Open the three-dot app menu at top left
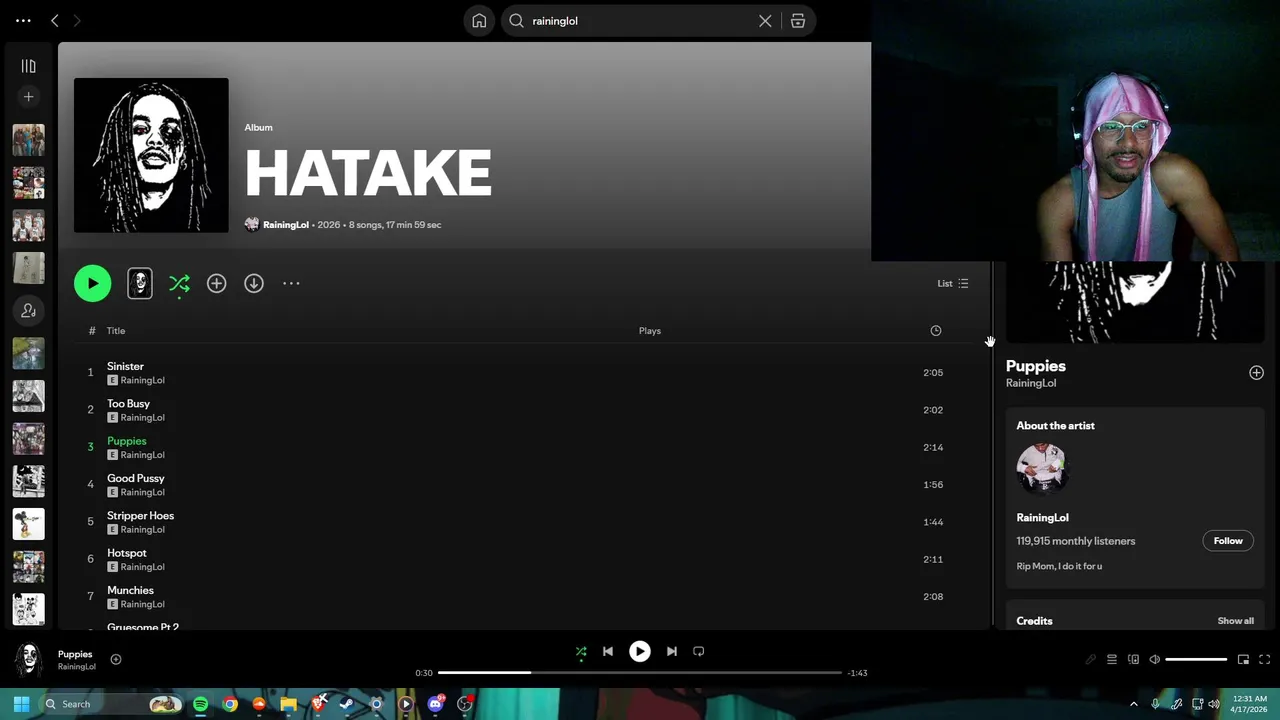 click(23, 20)
